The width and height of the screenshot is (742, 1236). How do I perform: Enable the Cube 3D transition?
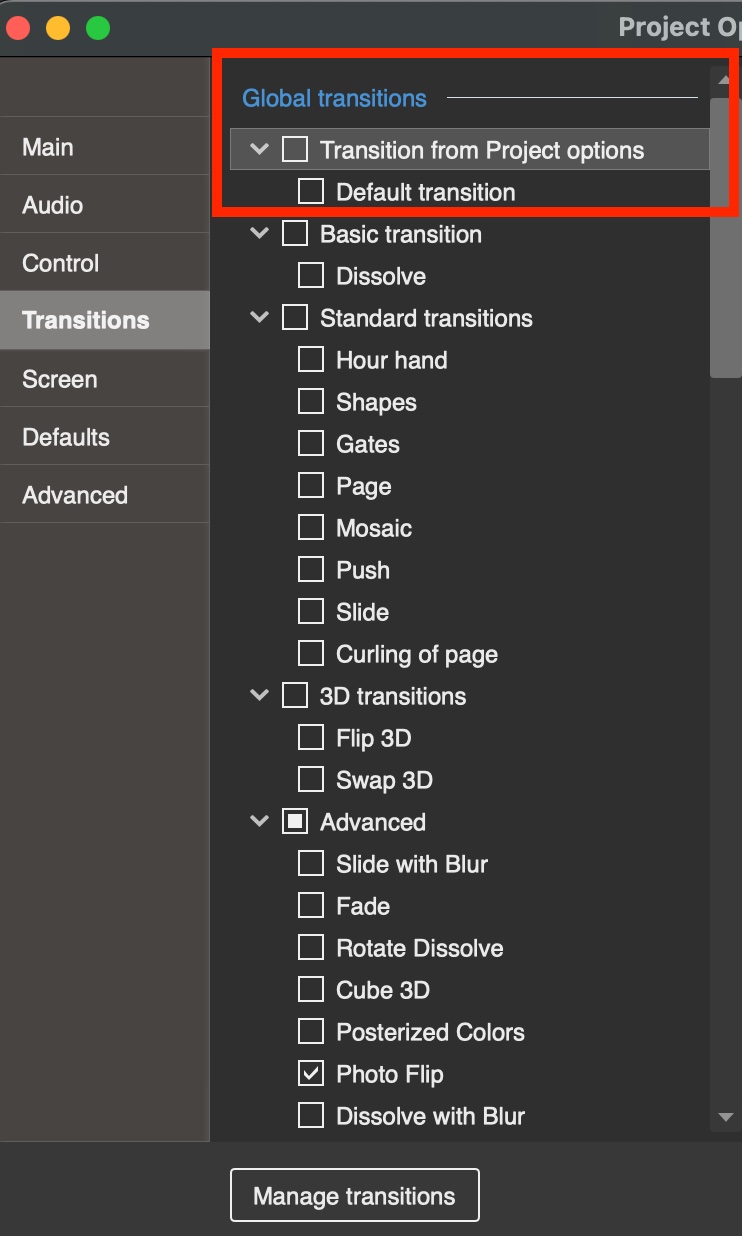pyautogui.click(x=311, y=990)
